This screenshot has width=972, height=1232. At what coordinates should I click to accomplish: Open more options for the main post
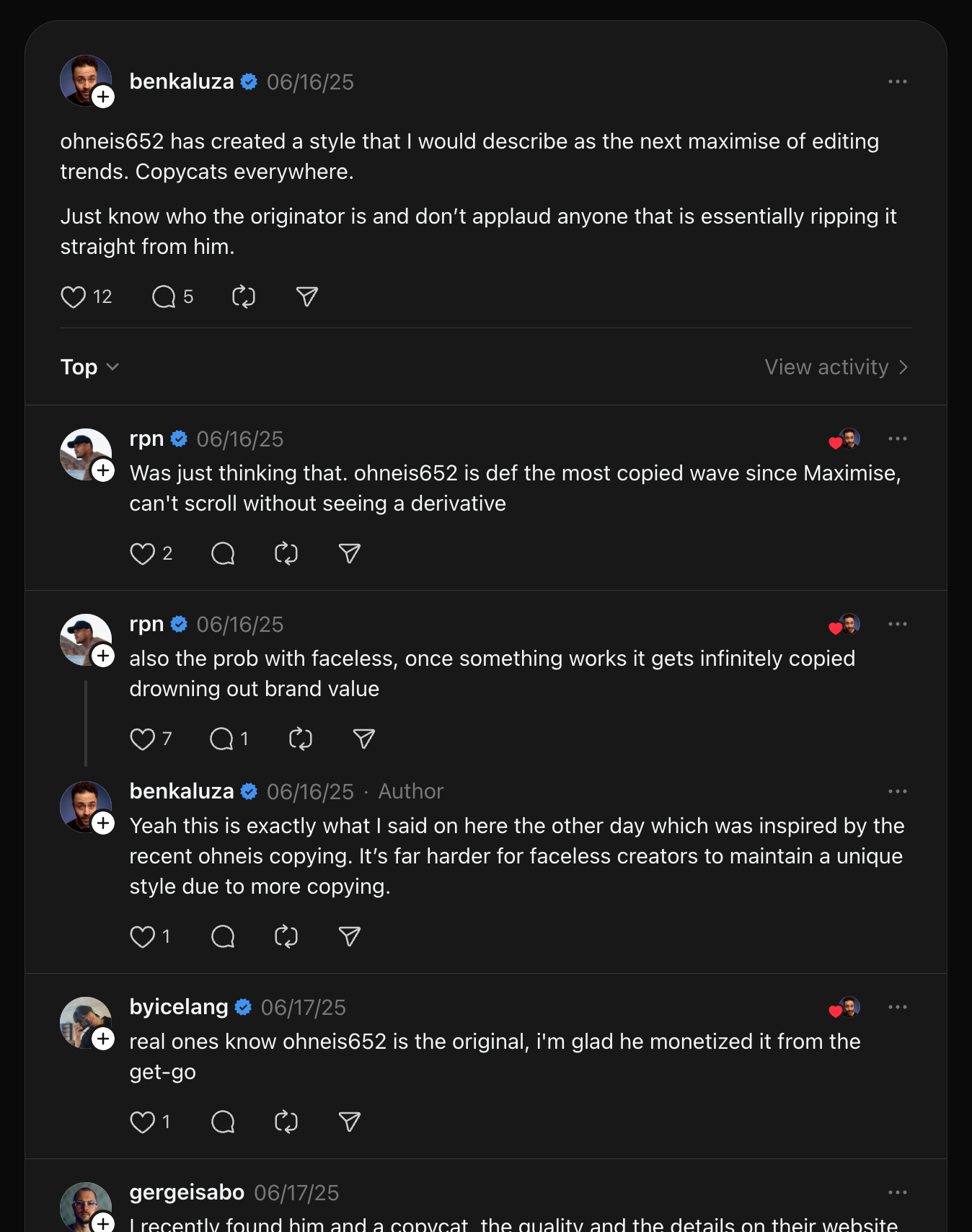898,82
